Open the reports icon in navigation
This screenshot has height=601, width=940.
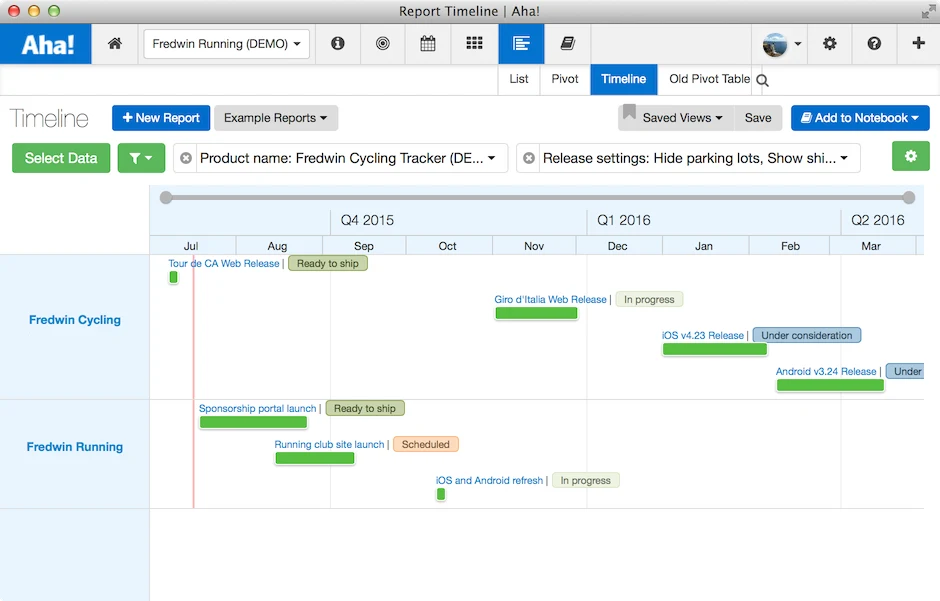point(521,44)
